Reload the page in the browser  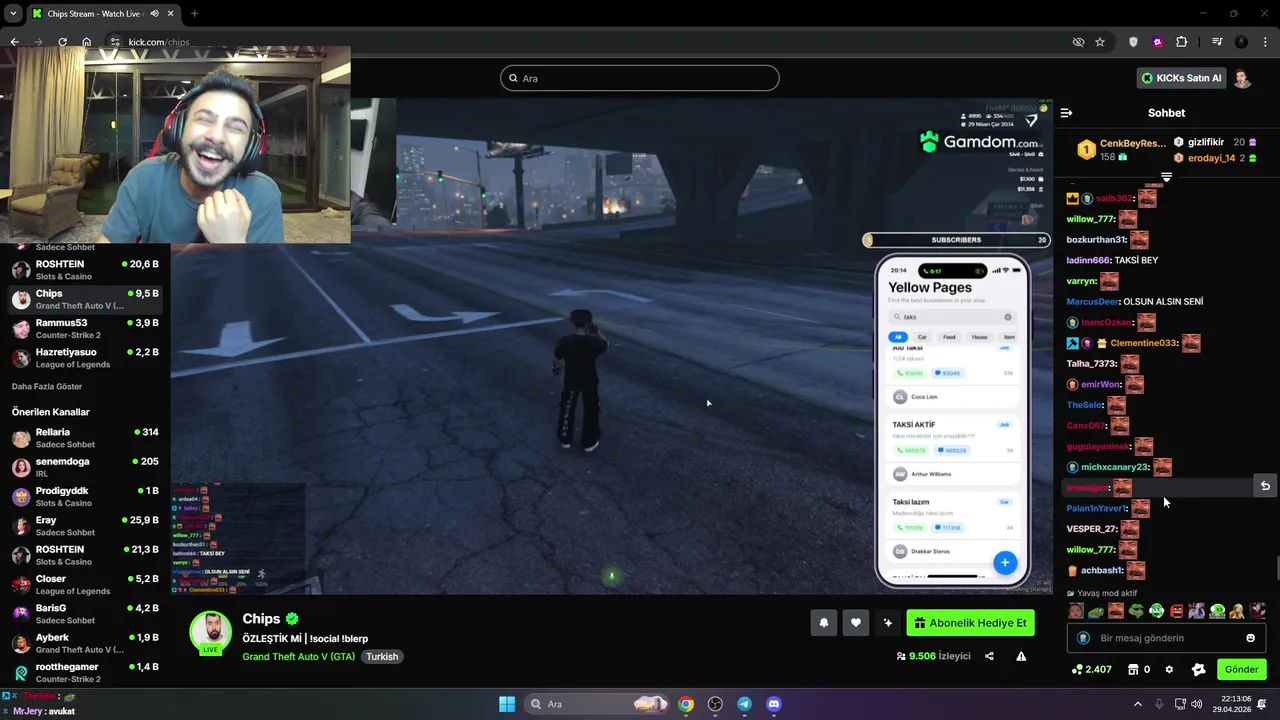62,42
